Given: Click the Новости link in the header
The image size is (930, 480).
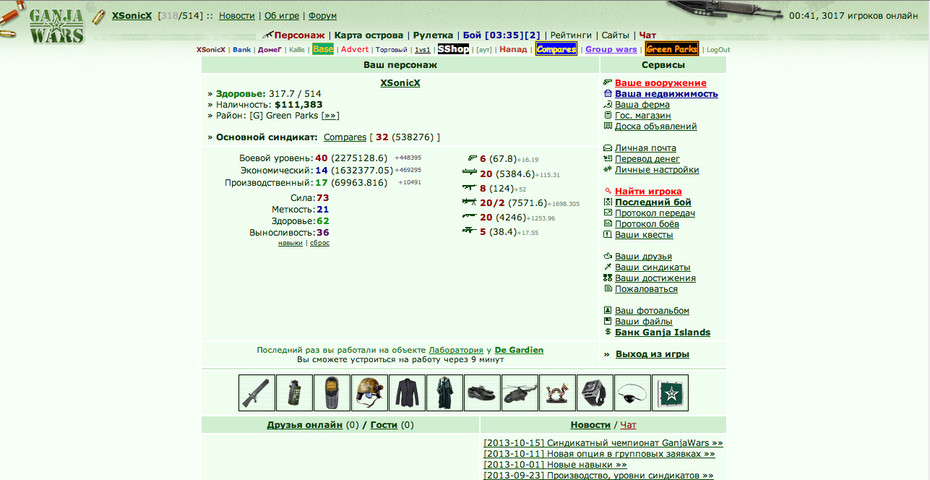Looking at the screenshot, I should tap(237, 16).
